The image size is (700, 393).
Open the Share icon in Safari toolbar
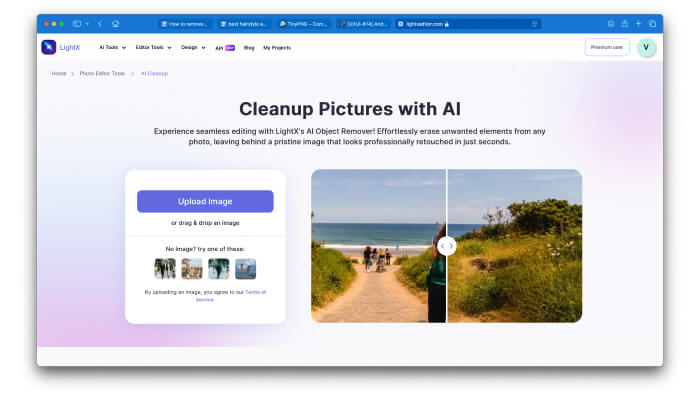coord(625,24)
